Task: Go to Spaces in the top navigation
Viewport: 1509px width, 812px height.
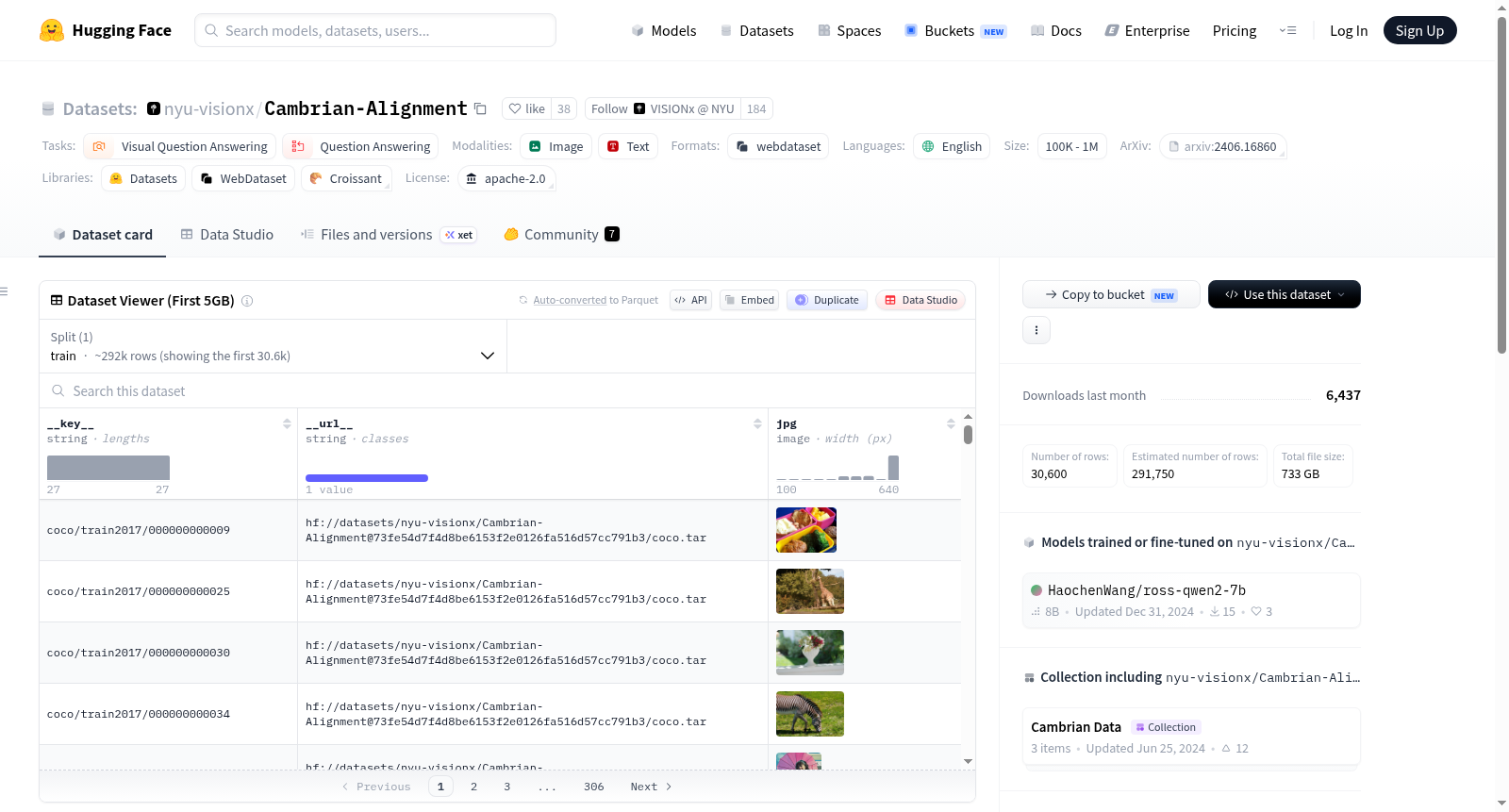Action: click(x=849, y=30)
